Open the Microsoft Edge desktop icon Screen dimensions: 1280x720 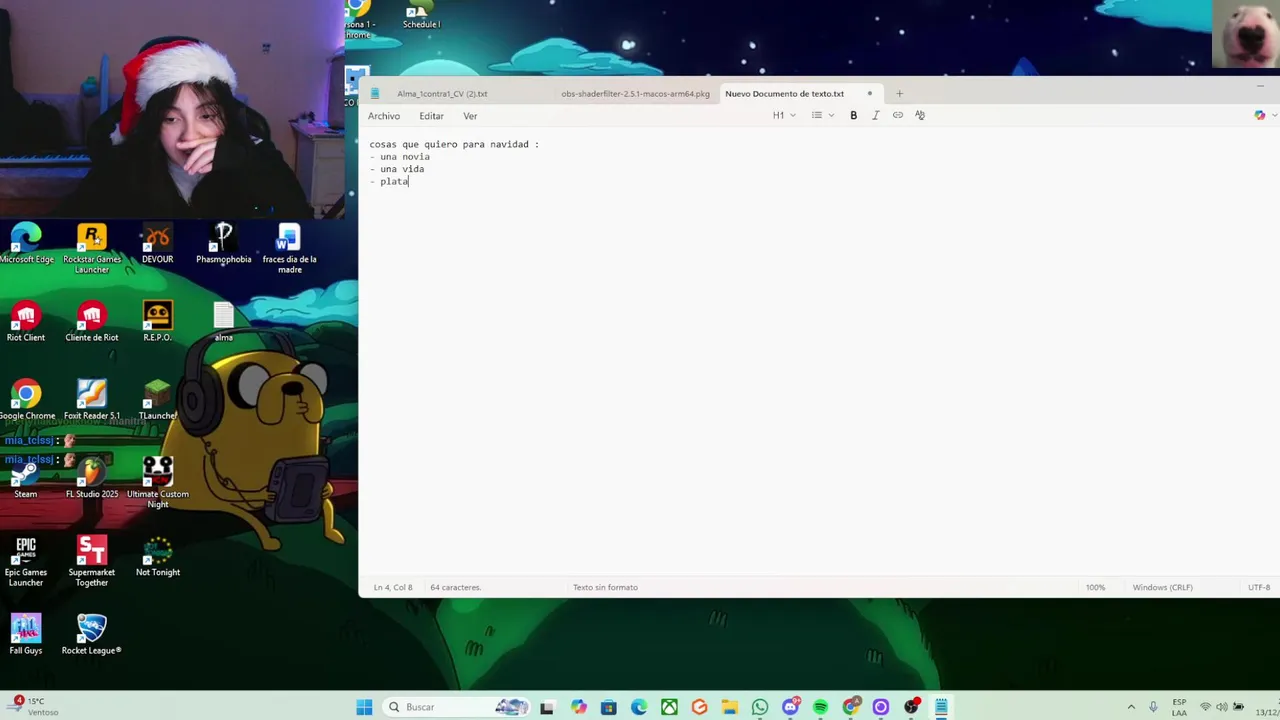point(26,243)
